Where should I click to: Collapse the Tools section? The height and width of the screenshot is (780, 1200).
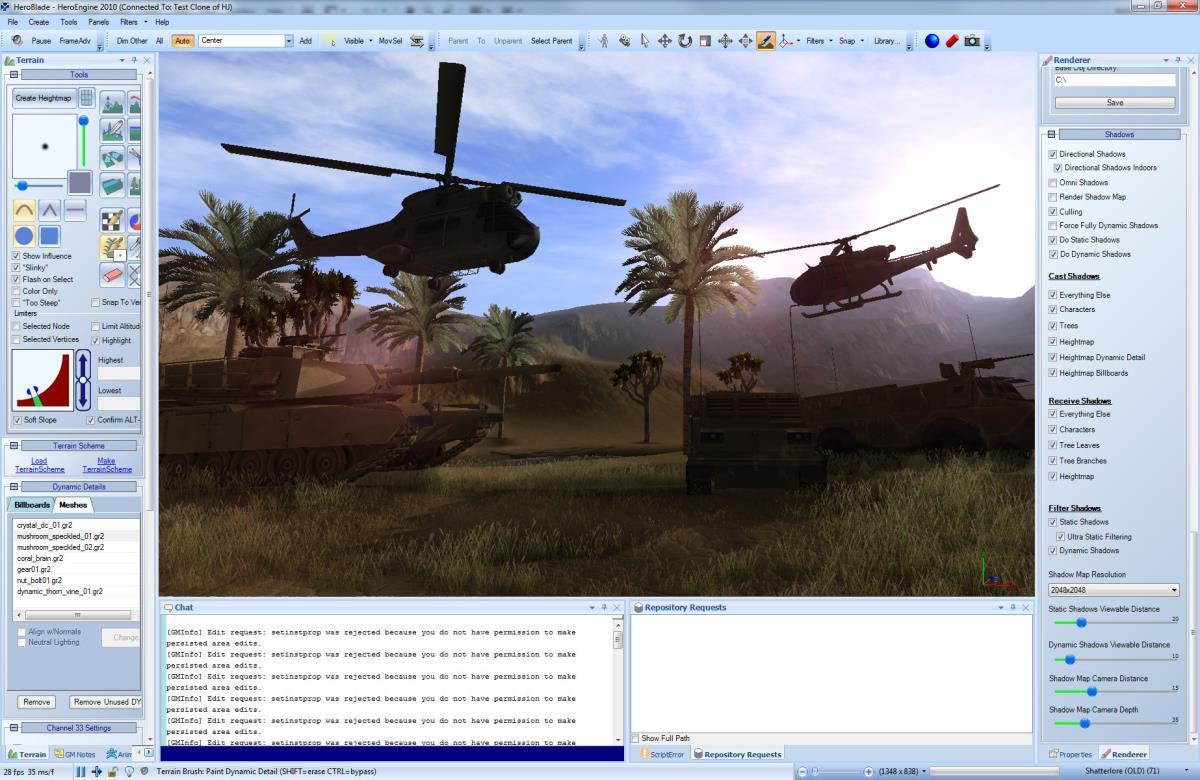click(x=14, y=75)
